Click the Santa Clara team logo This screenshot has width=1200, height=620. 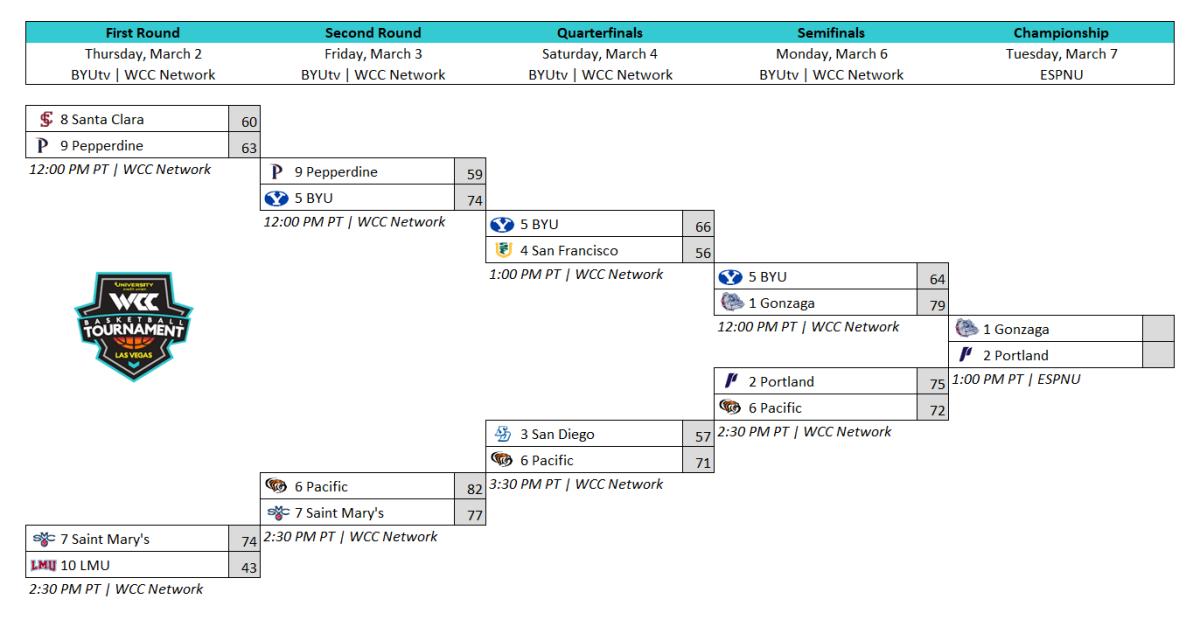(x=43, y=121)
